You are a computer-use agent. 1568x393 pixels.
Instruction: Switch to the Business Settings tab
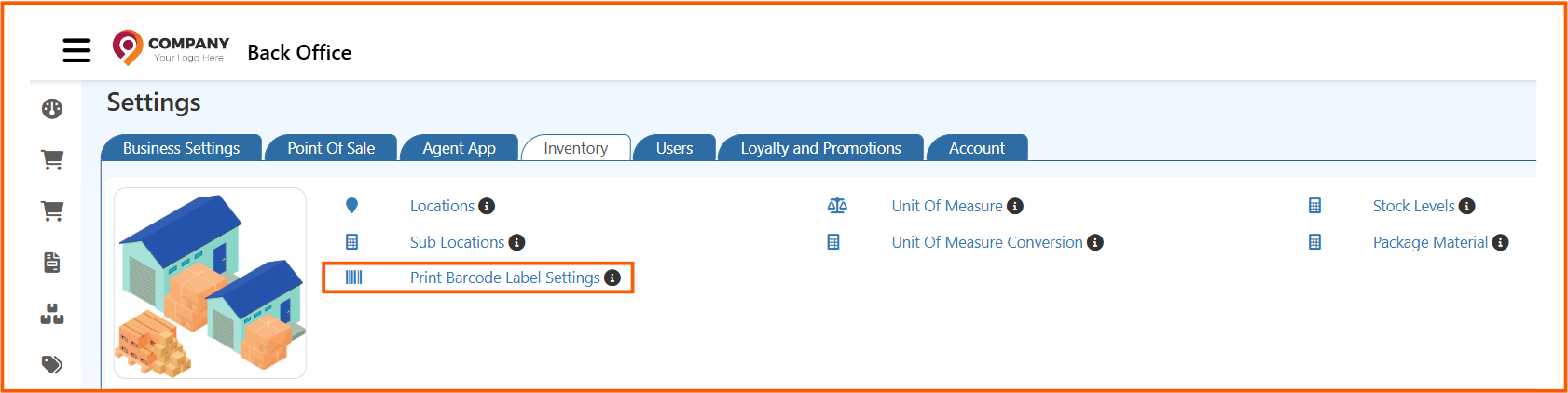tap(181, 148)
